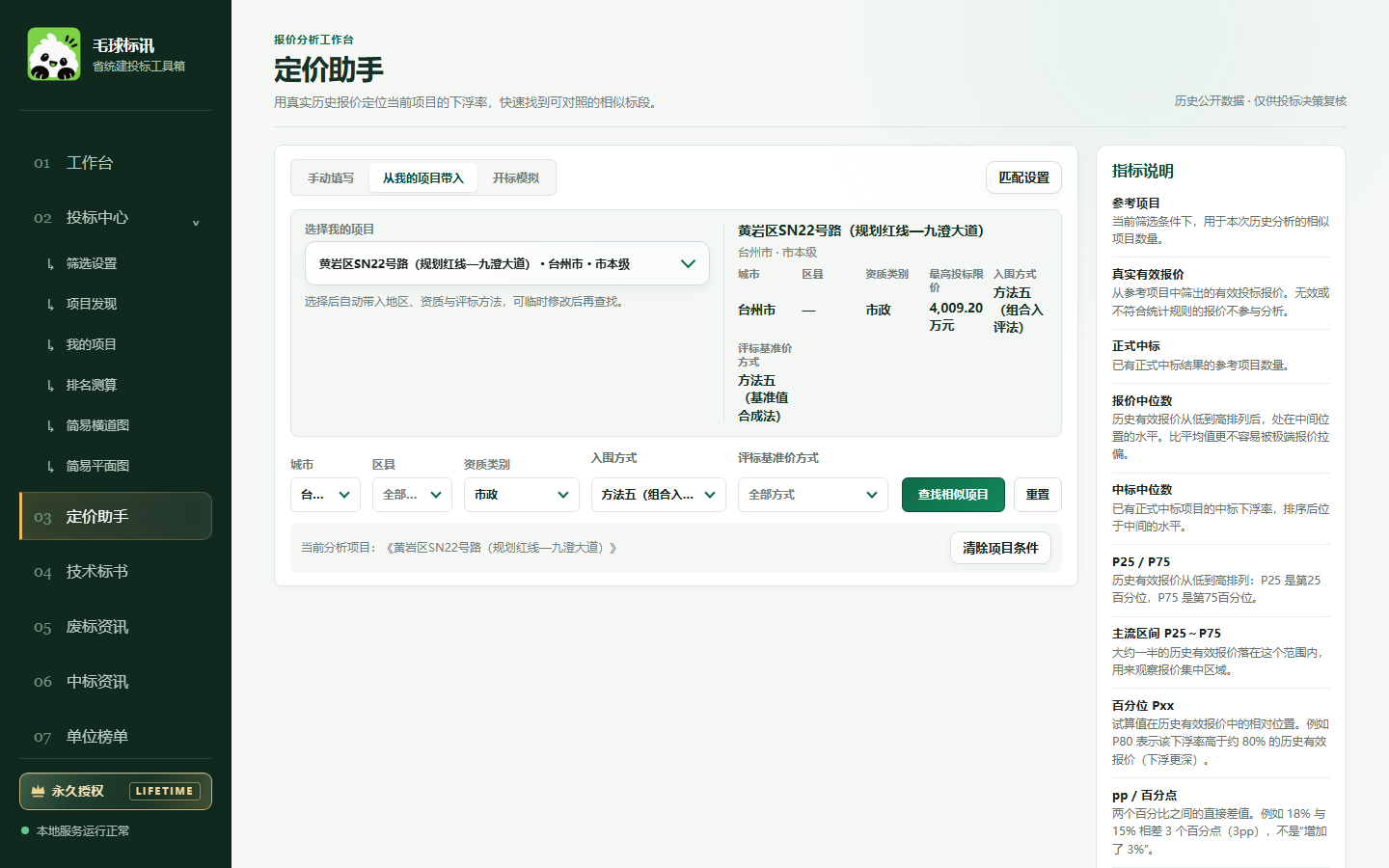Screen dimensions: 1389x868
Task: Open 单位榜单 in the sidebar
Action: [x=116, y=737]
